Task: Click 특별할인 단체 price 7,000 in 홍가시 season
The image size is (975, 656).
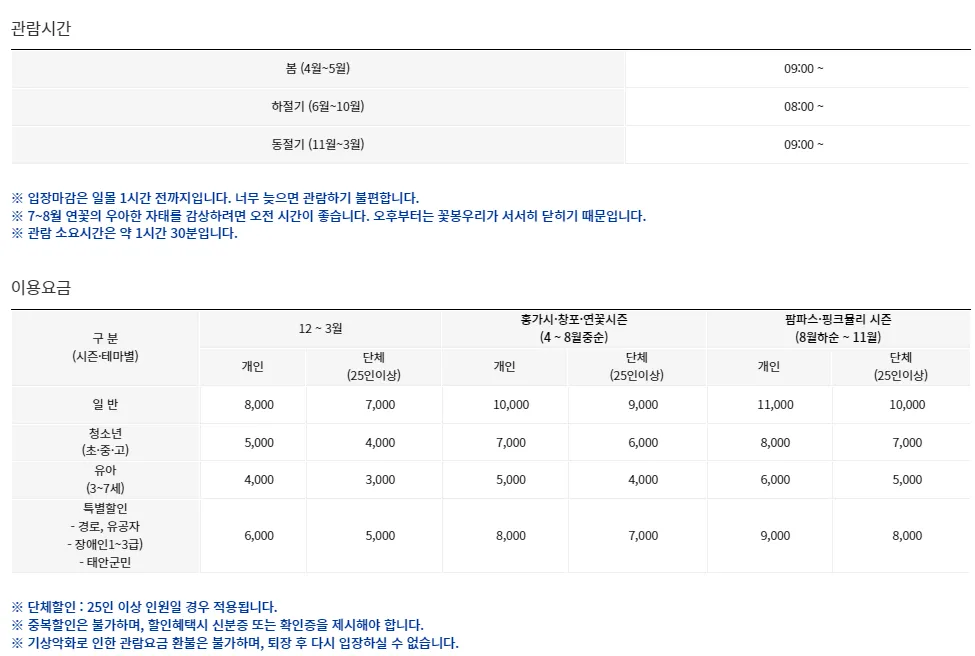Action: point(643,536)
